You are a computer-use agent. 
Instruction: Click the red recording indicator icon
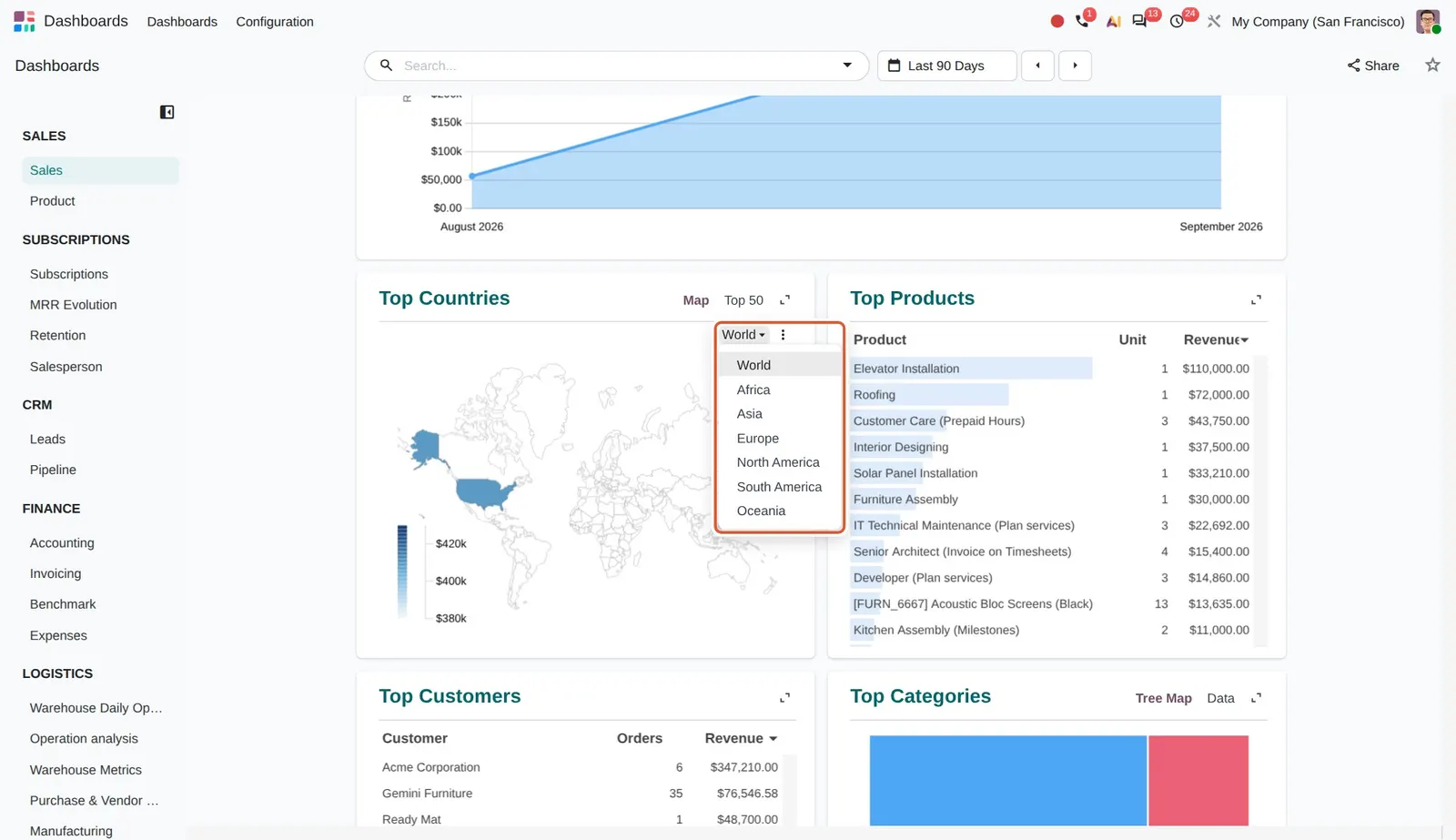click(1057, 21)
